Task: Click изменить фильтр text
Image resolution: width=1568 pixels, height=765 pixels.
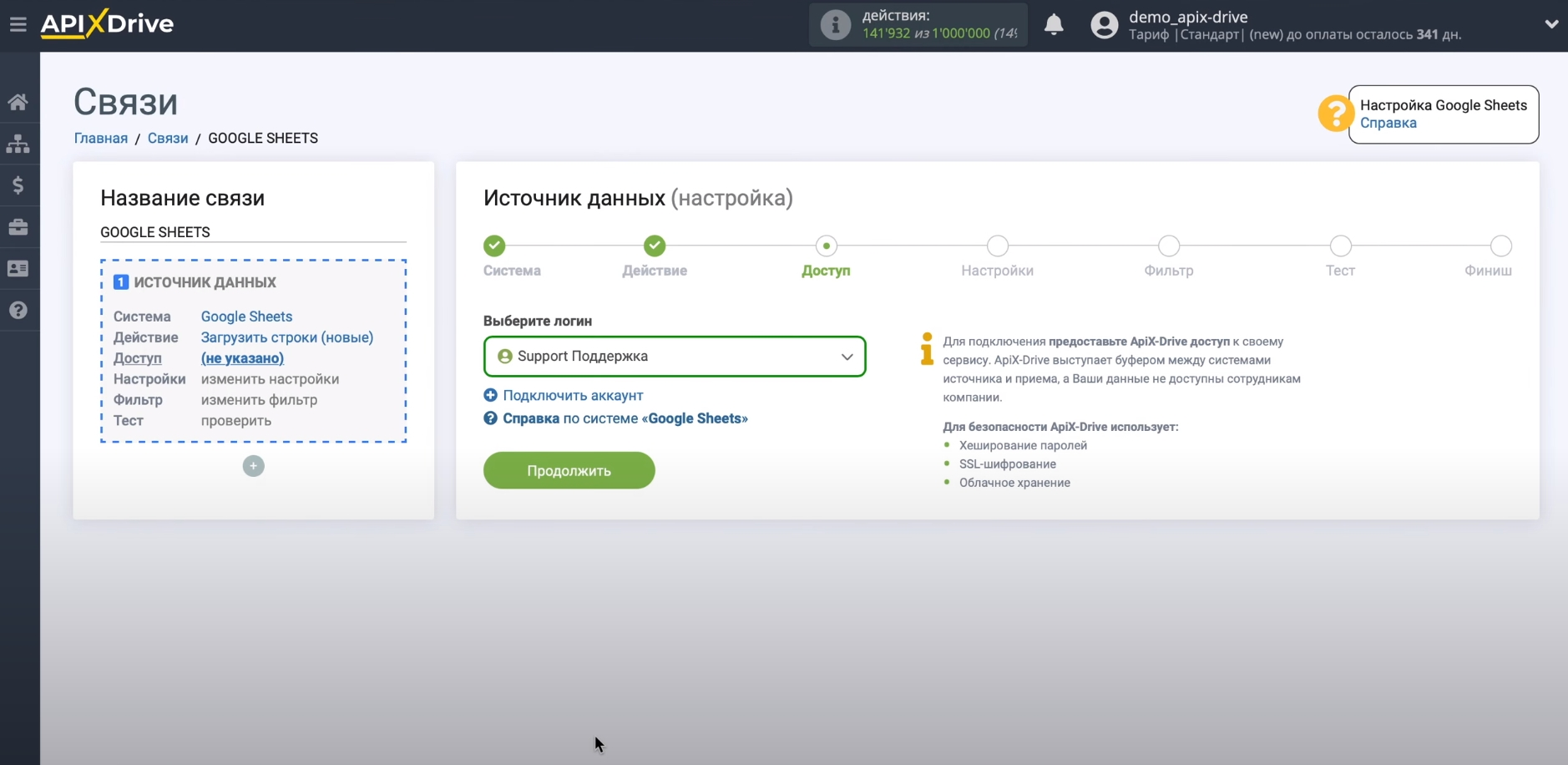Action: click(x=259, y=400)
